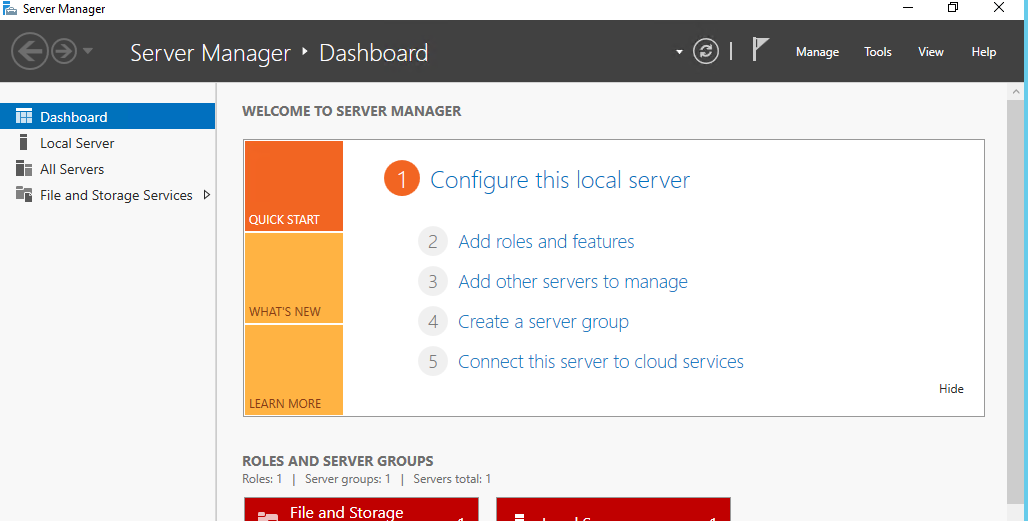Click the vertical scrollbar up arrow
The width and height of the screenshot is (1028, 521).
click(1017, 91)
